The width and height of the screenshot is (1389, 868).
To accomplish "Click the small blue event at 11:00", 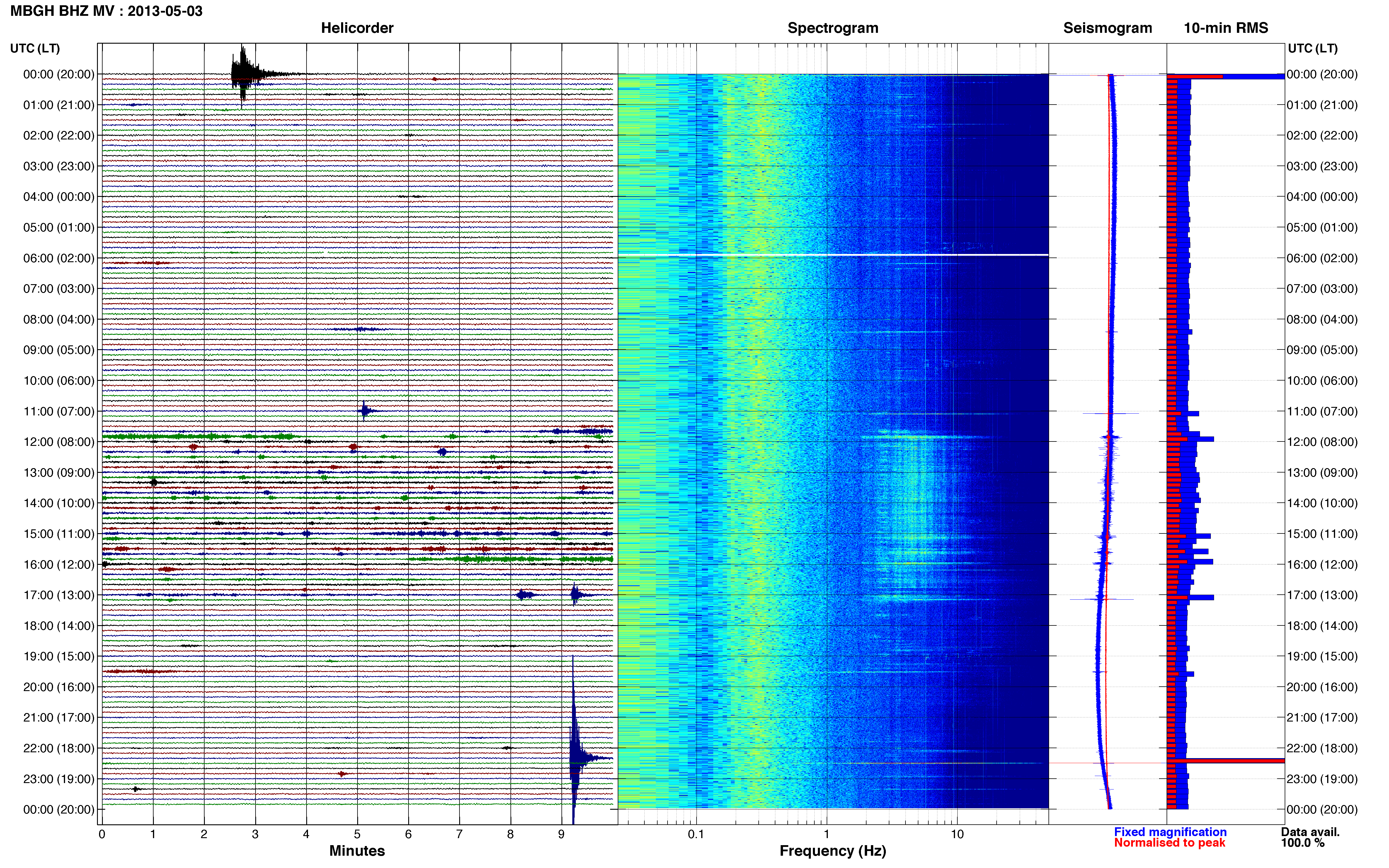I will coord(365,410).
